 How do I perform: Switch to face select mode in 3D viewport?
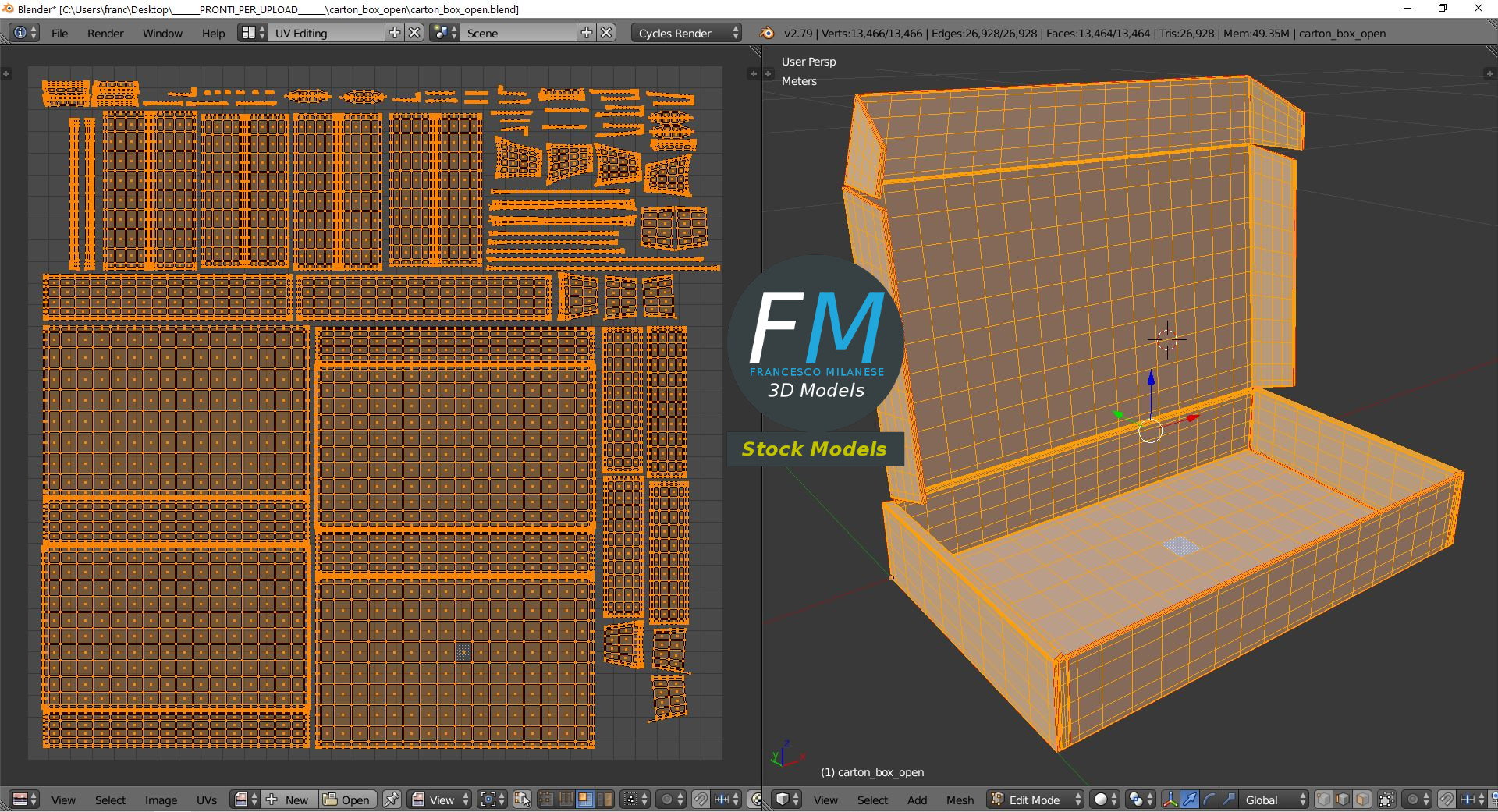pos(1362,800)
